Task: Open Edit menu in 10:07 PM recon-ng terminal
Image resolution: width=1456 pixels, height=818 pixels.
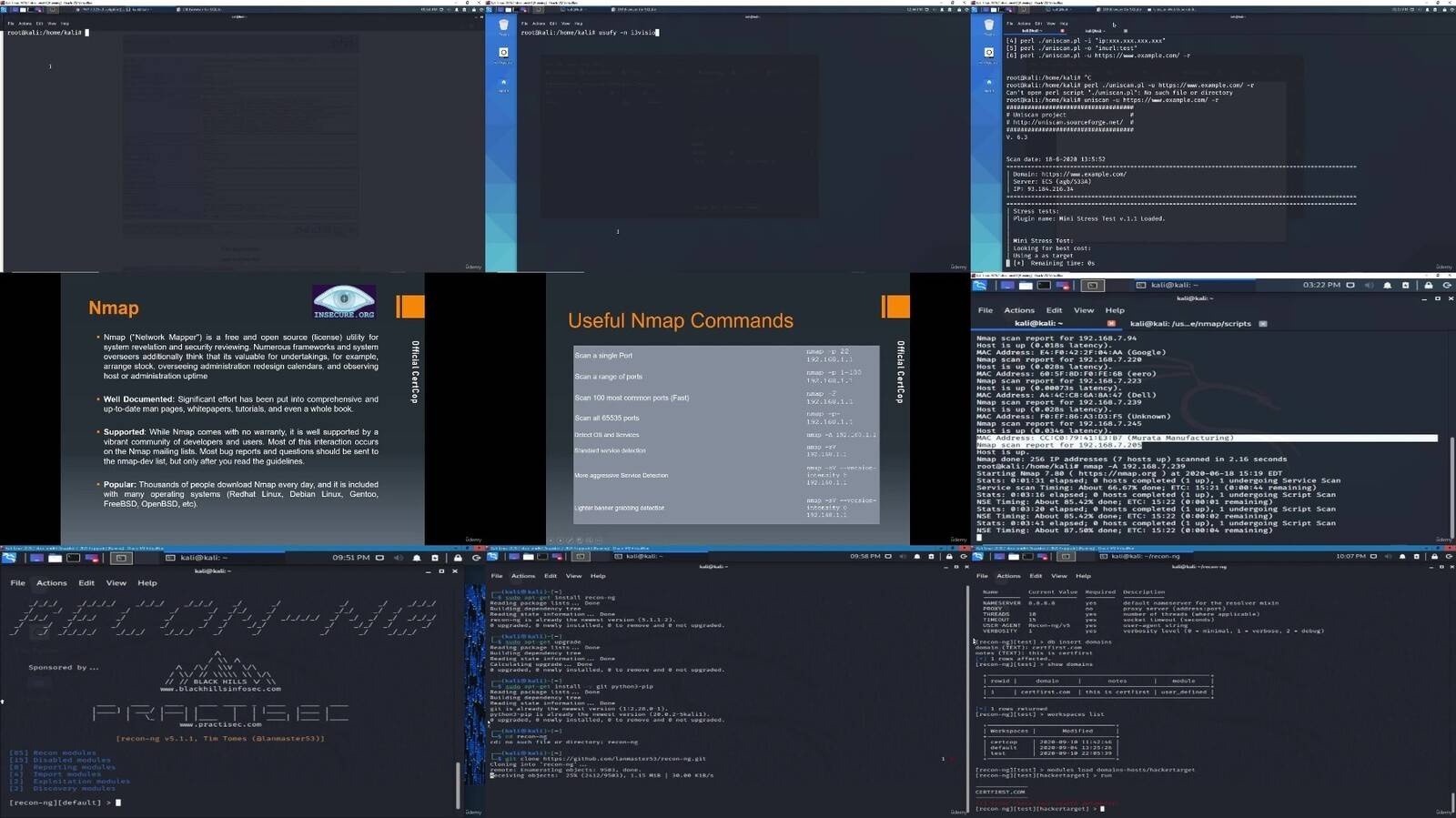Action: pos(1036,576)
